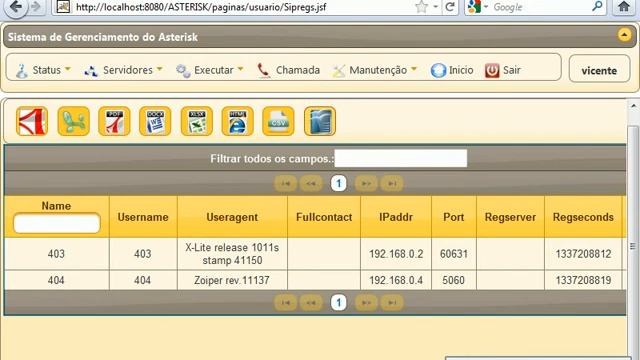Click the X-Lite release 1011s useragent cell

click(x=232, y=254)
